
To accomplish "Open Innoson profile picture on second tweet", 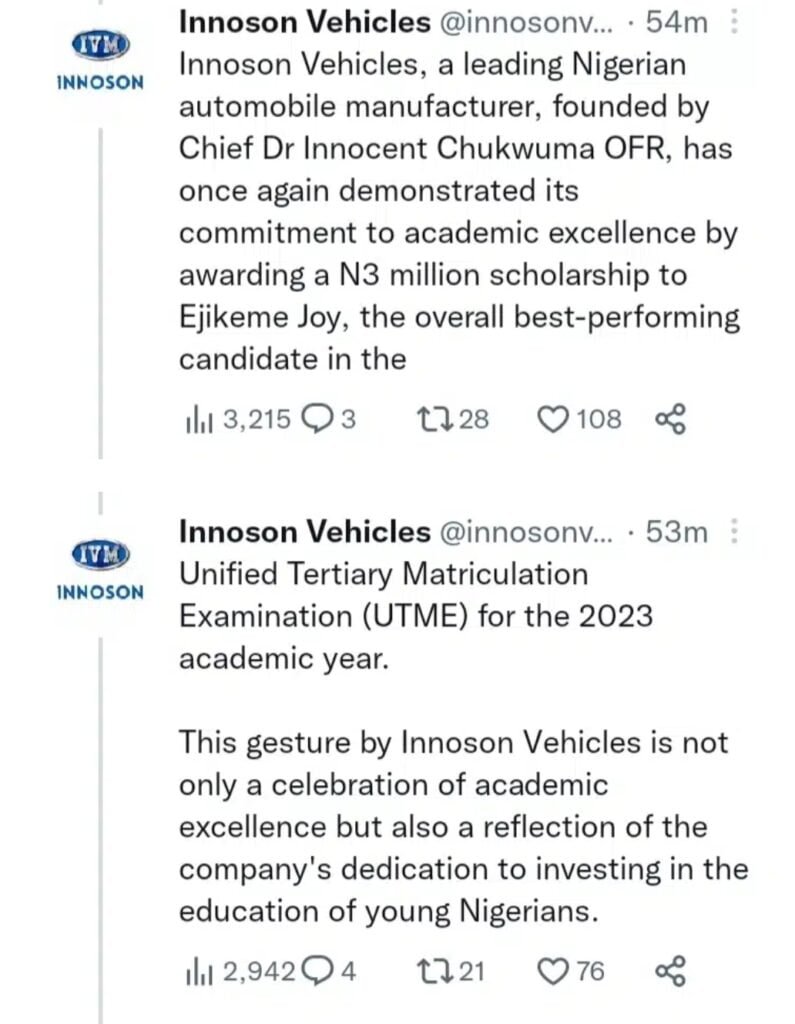I will 100,553.
